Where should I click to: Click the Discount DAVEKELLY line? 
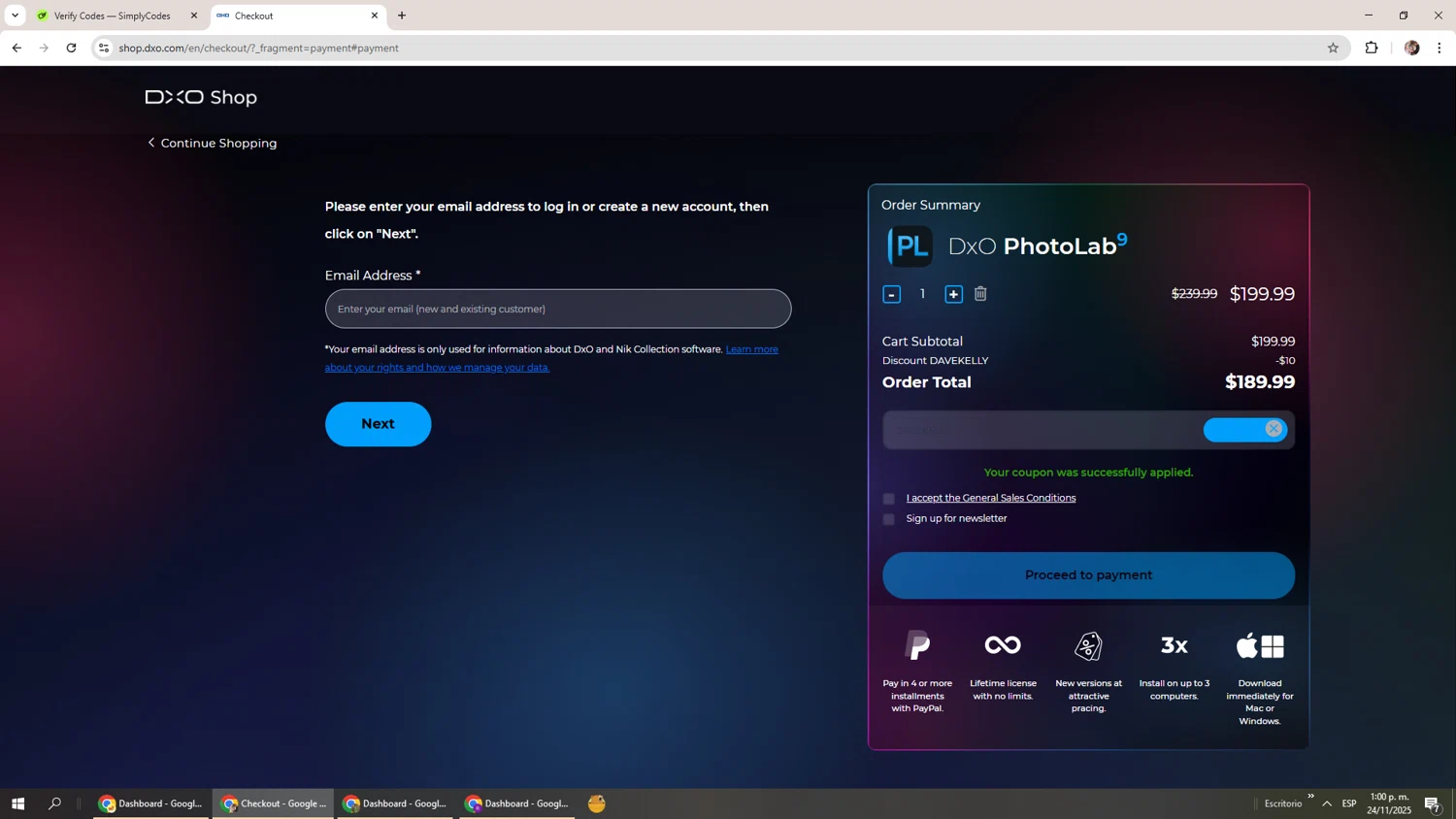click(935, 361)
